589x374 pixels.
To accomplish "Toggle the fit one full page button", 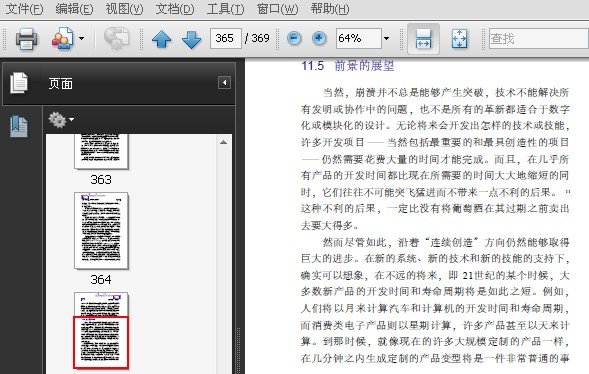I will click(459, 39).
